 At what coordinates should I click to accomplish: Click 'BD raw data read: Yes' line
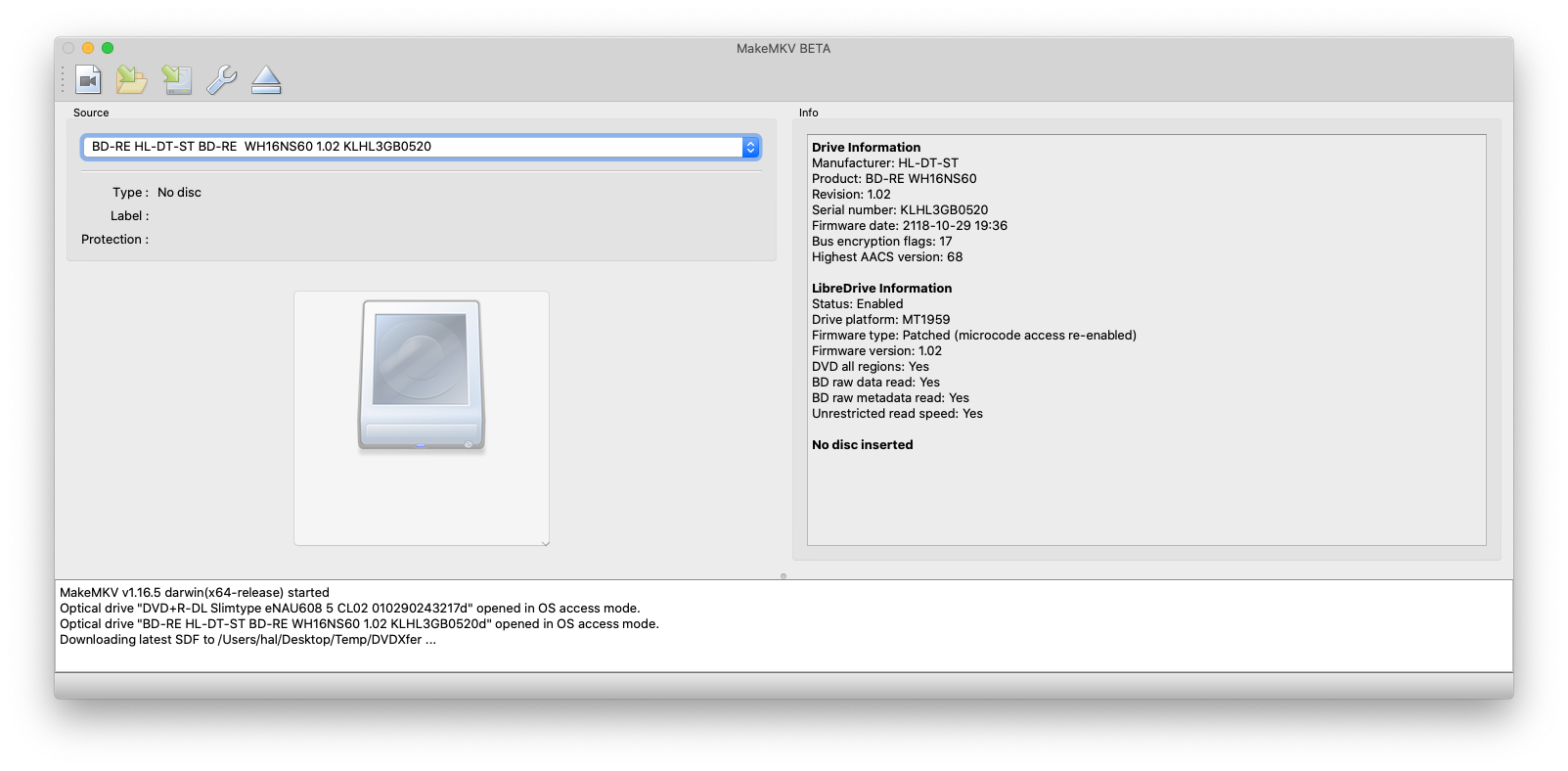[875, 383]
